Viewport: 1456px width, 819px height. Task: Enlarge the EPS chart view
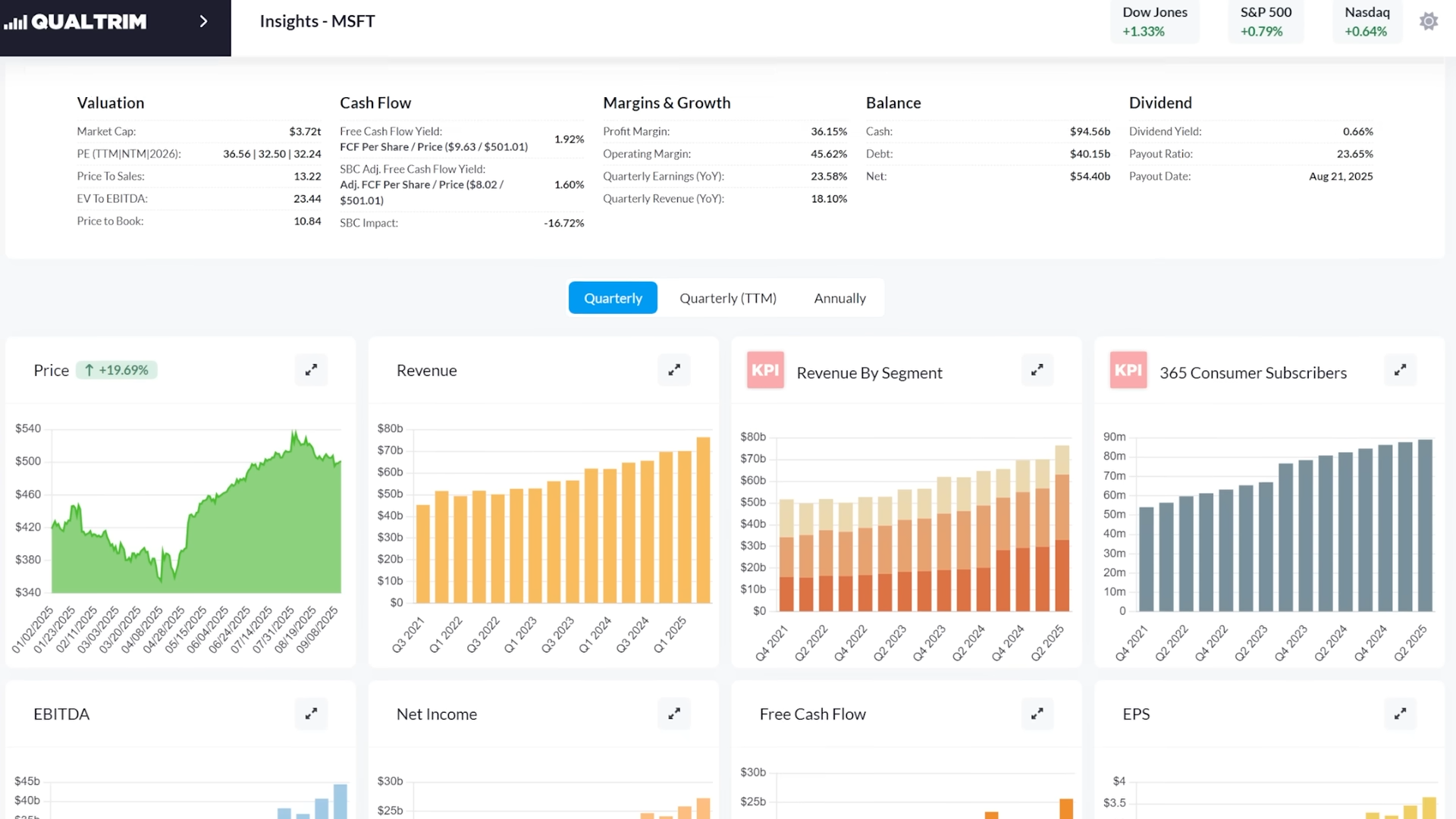(x=1400, y=714)
